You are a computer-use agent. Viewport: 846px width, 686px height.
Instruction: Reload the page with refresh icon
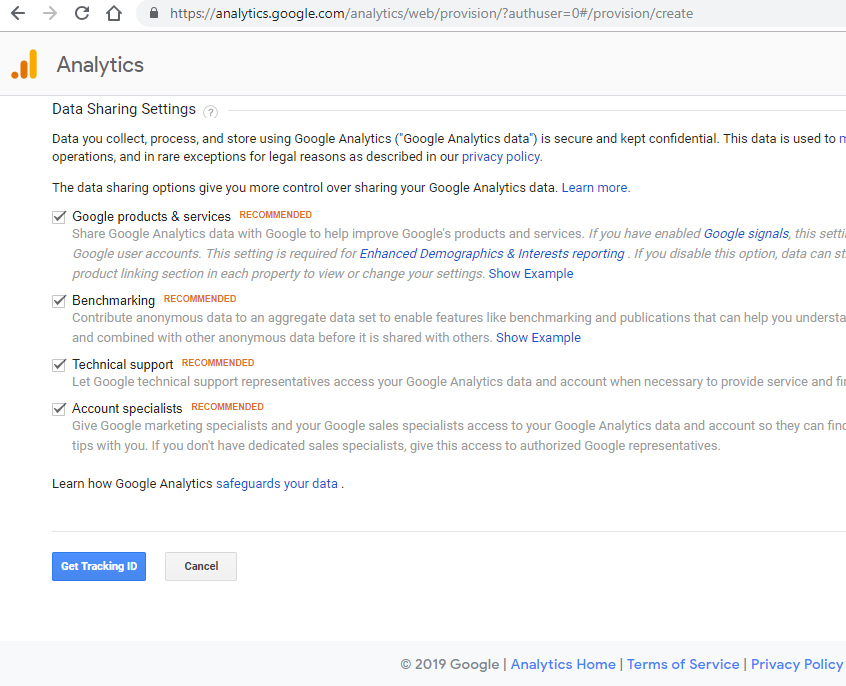pos(82,13)
